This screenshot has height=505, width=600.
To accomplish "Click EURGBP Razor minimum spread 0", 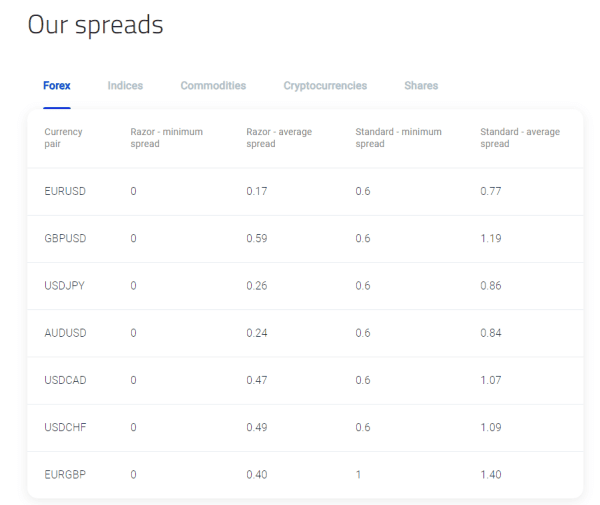I will (133, 474).
